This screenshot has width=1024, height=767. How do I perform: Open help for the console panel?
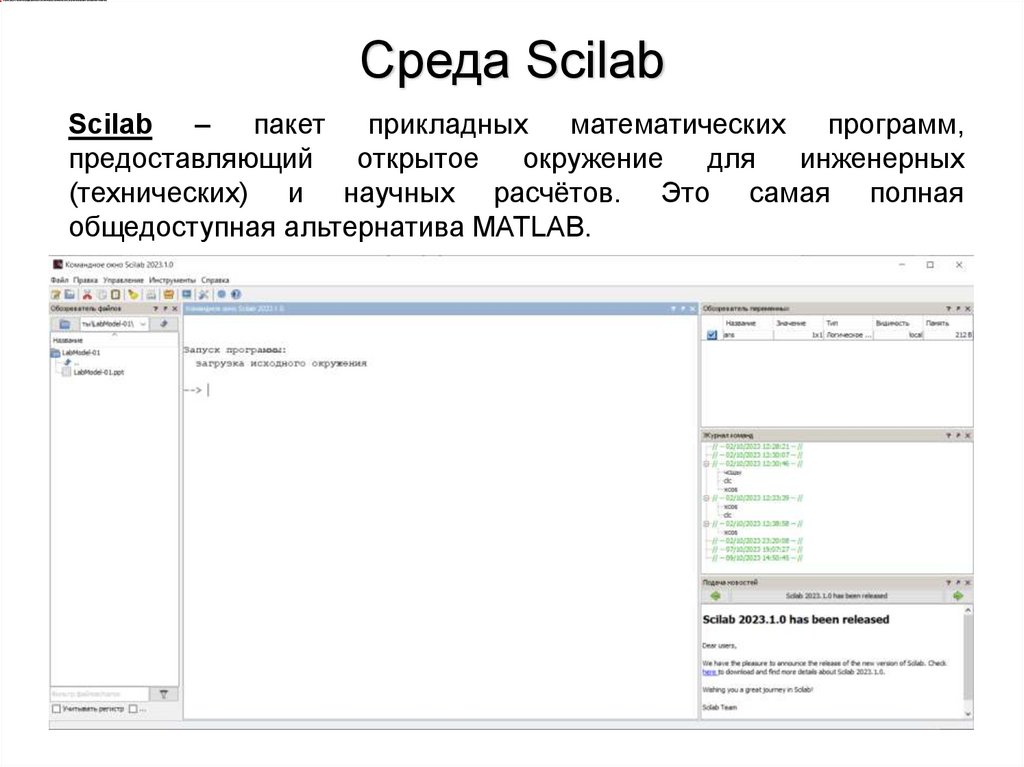tap(673, 308)
